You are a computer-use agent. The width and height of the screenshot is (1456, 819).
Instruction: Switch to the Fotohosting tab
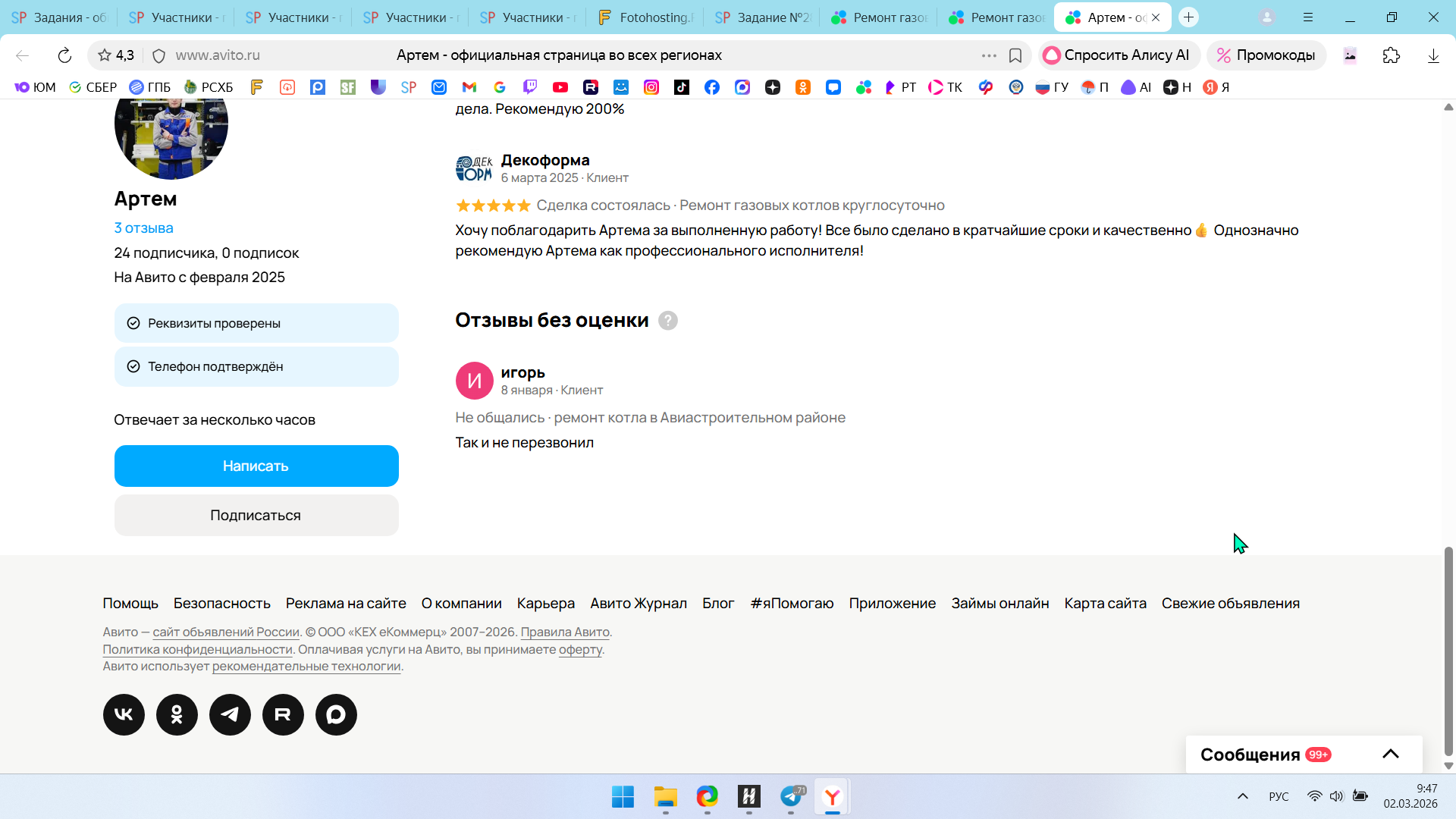[x=646, y=17]
